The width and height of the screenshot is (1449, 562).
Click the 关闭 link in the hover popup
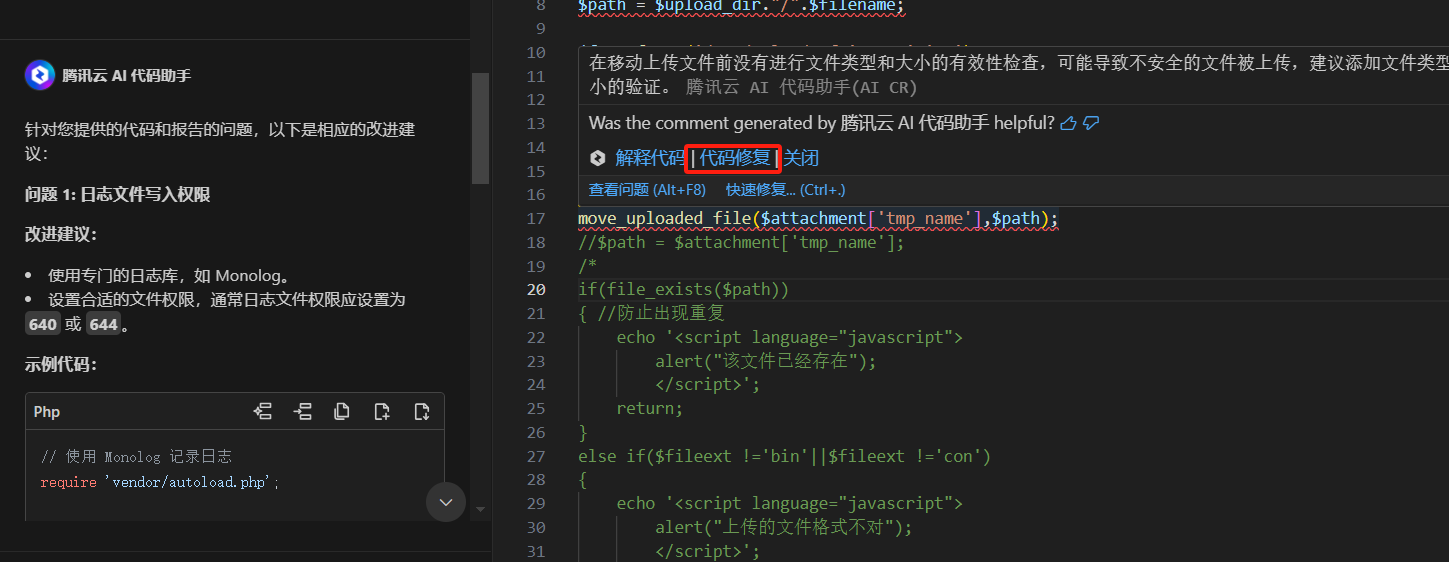pos(801,158)
